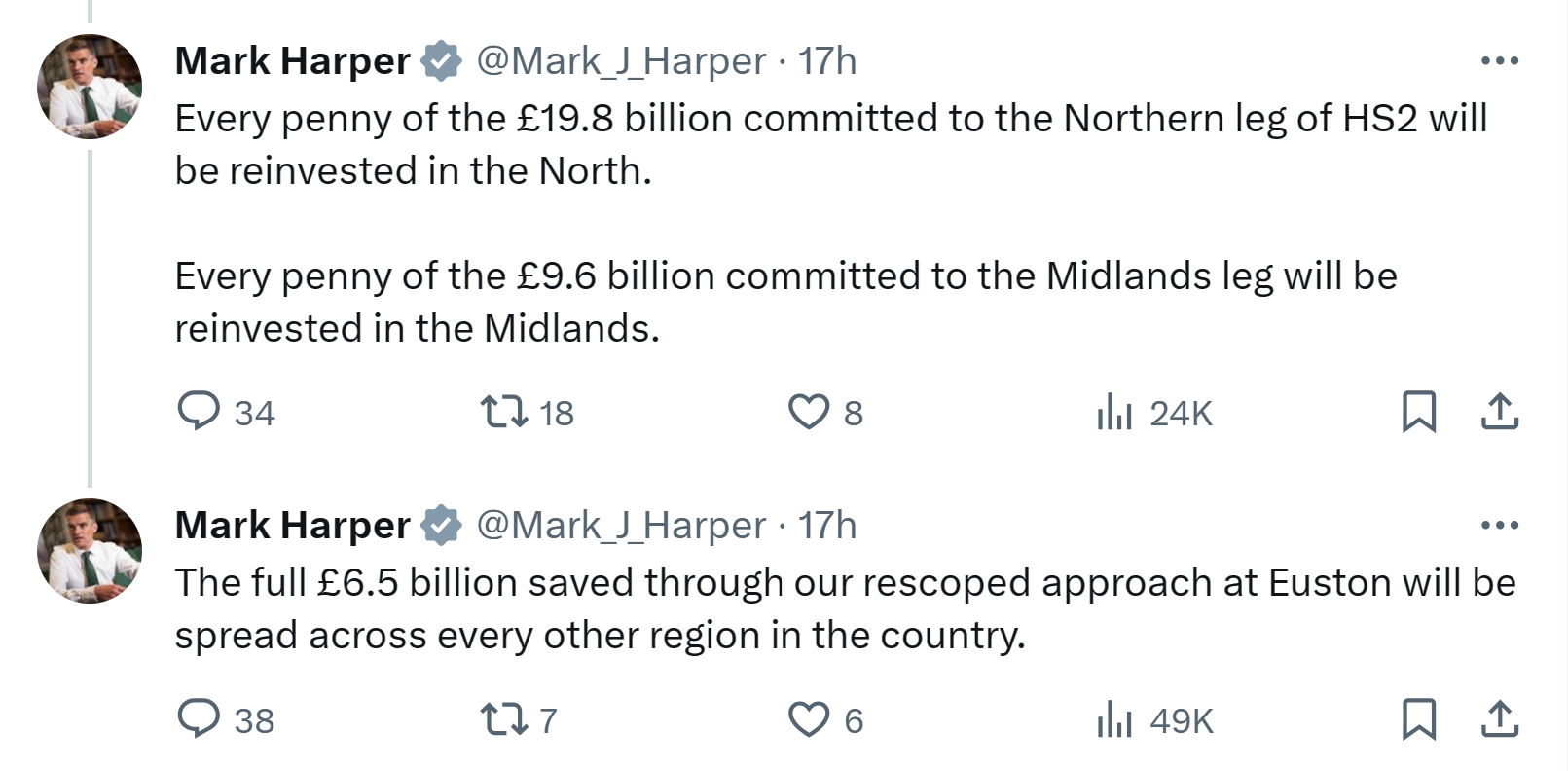Image resolution: width=1568 pixels, height=771 pixels.
Task: Repost the Euston rescoped approach tweet
Action: pyautogui.click(x=506, y=718)
